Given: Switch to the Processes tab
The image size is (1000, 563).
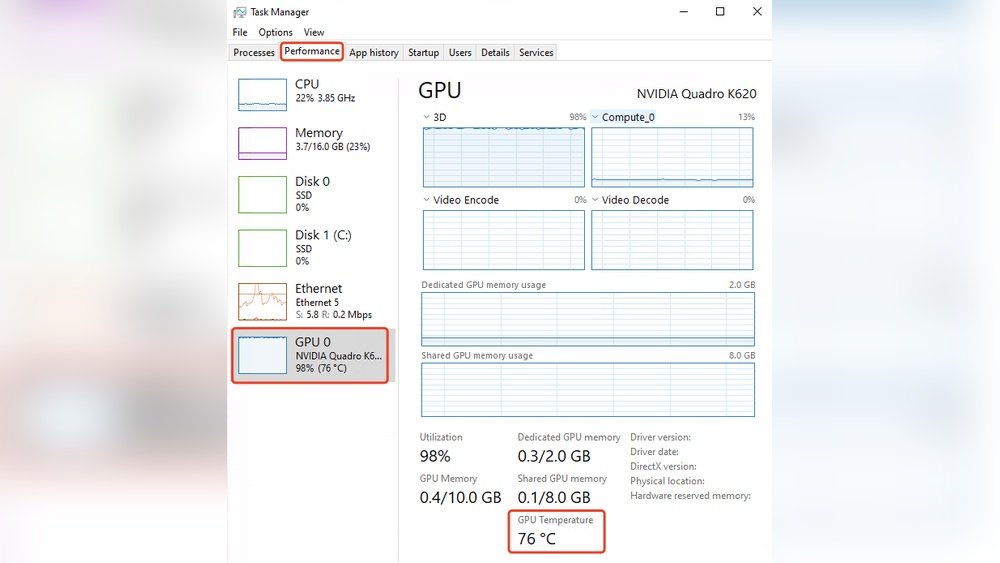Looking at the screenshot, I should (254, 52).
